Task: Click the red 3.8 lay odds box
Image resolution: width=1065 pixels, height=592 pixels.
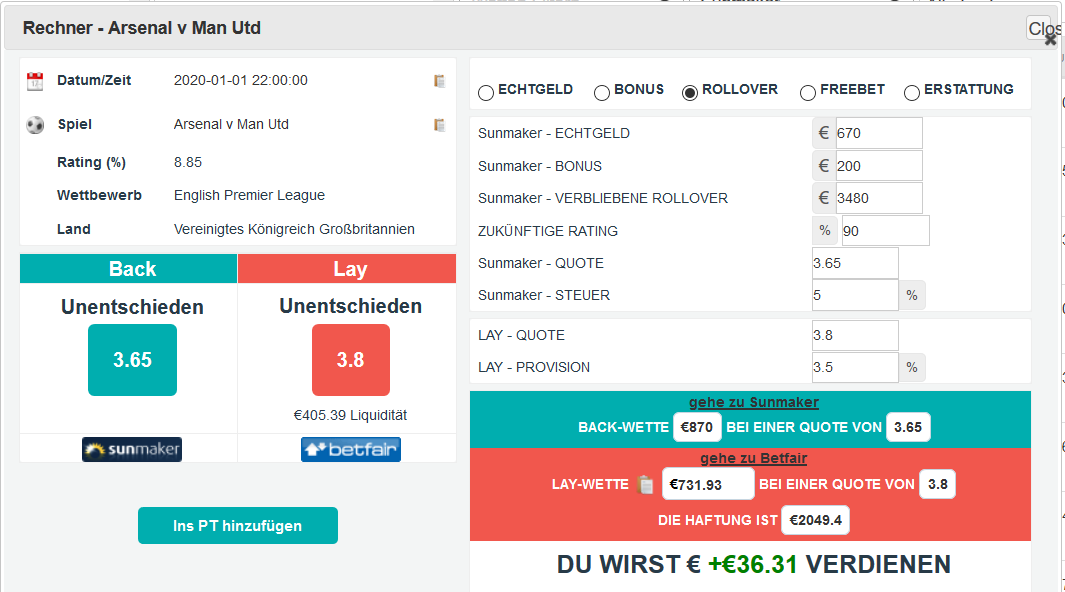Action: point(350,360)
